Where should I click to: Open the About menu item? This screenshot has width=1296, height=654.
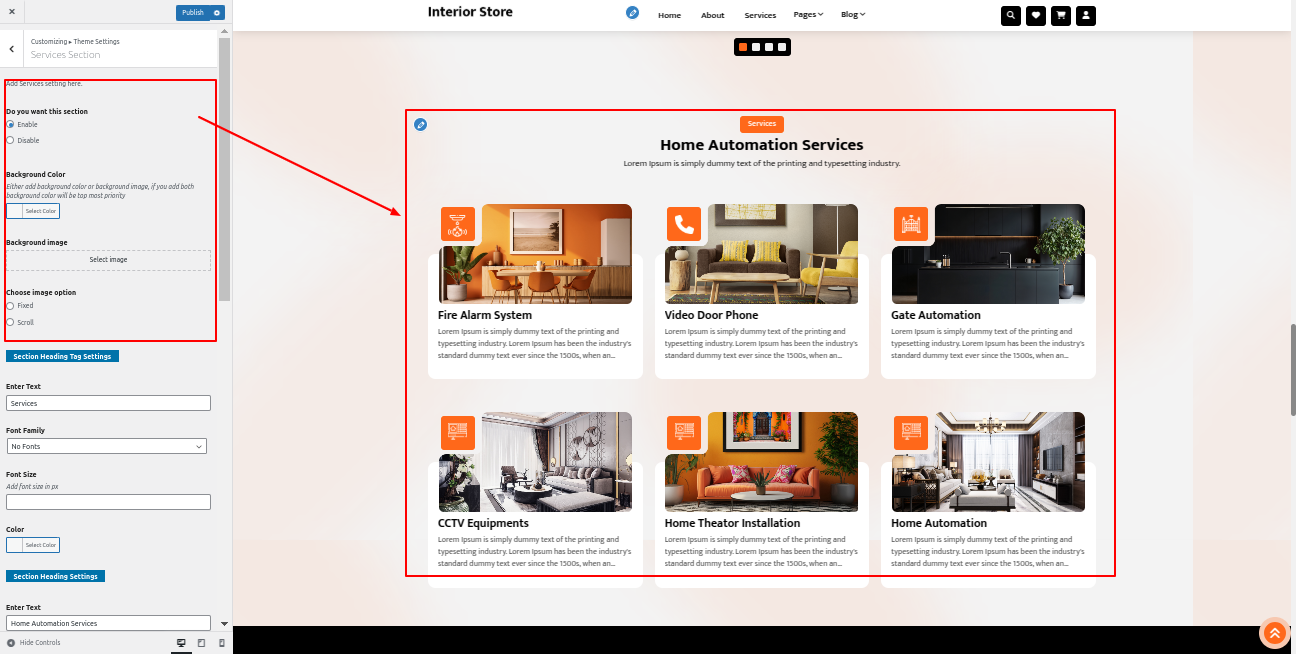(712, 15)
